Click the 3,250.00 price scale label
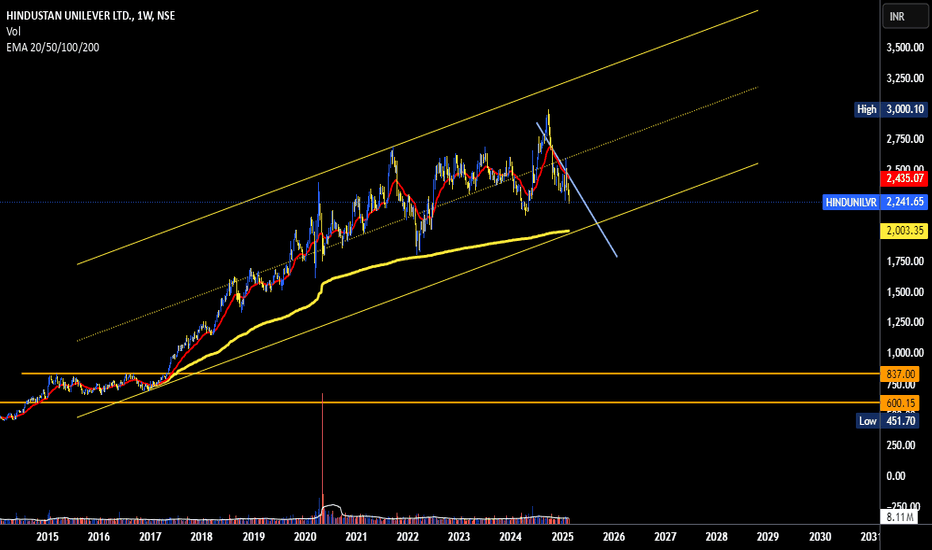The height and width of the screenshot is (550, 932). (905, 78)
